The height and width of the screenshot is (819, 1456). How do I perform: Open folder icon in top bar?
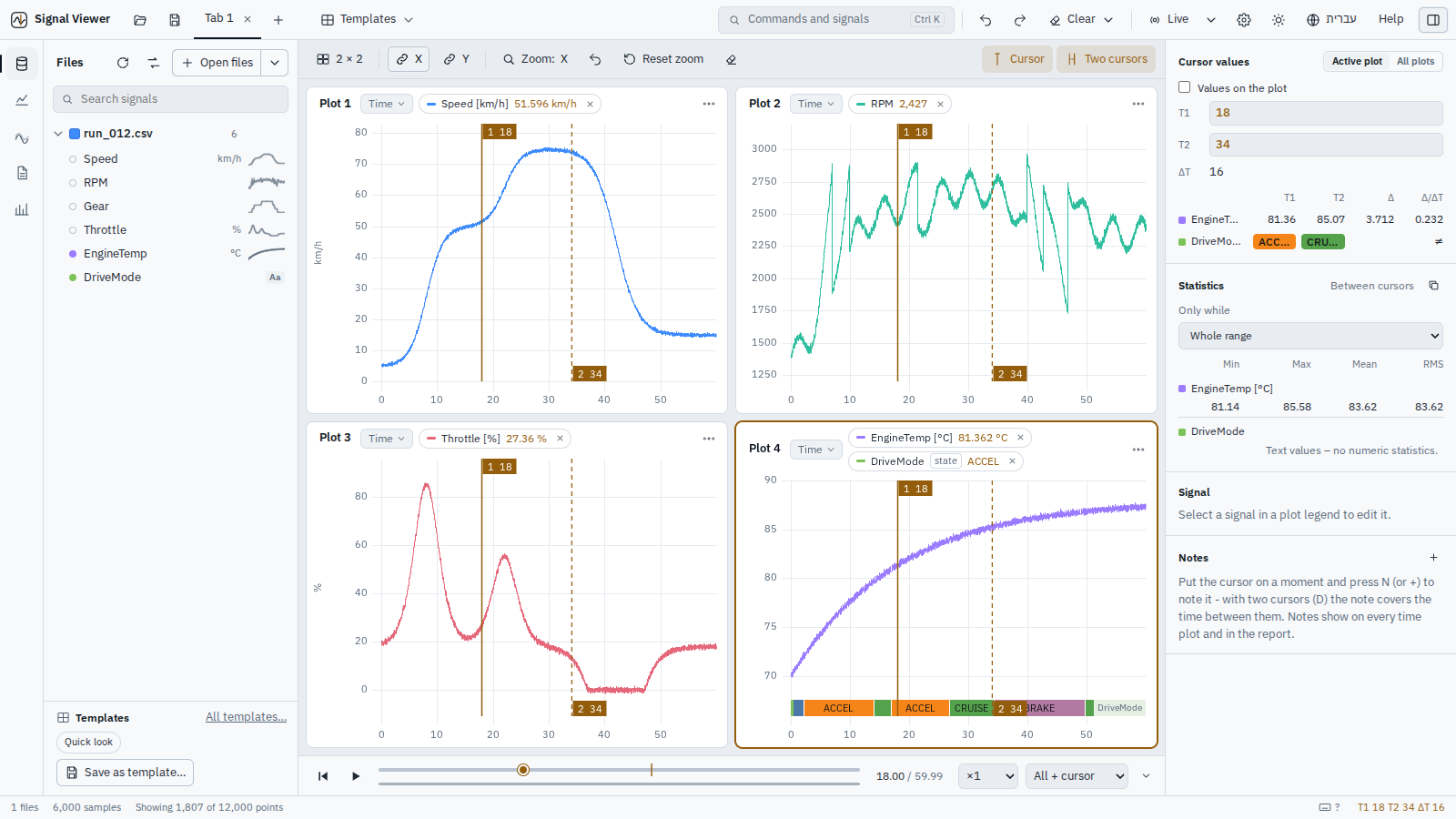(x=140, y=19)
